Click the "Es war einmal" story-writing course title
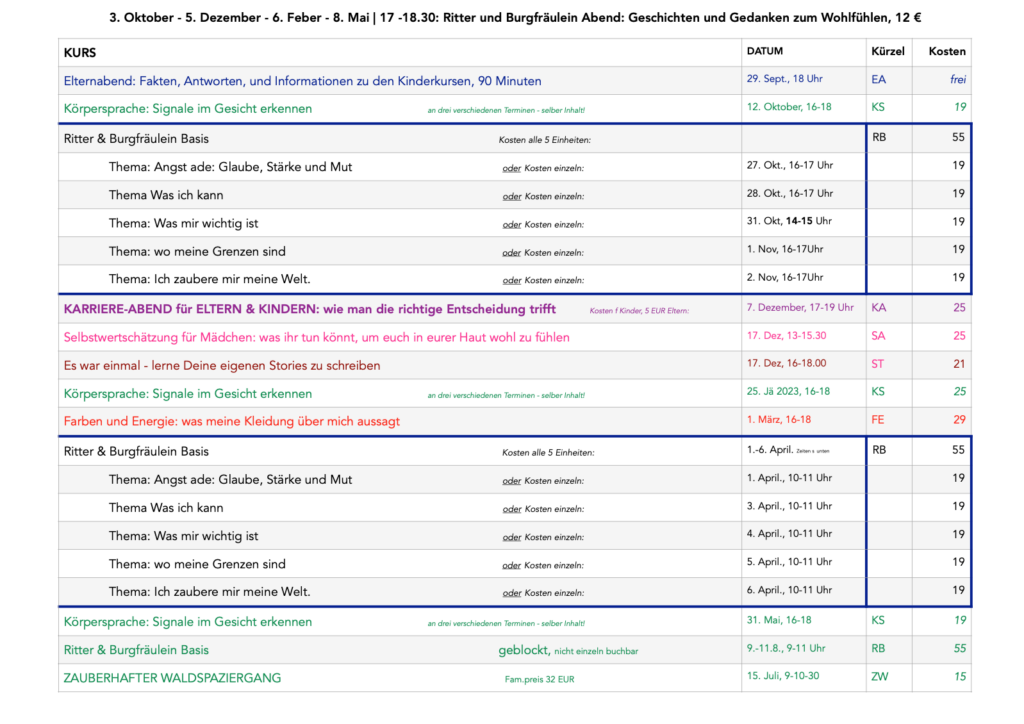This screenshot has height=724, width=1024. click(x=222, y=366)
